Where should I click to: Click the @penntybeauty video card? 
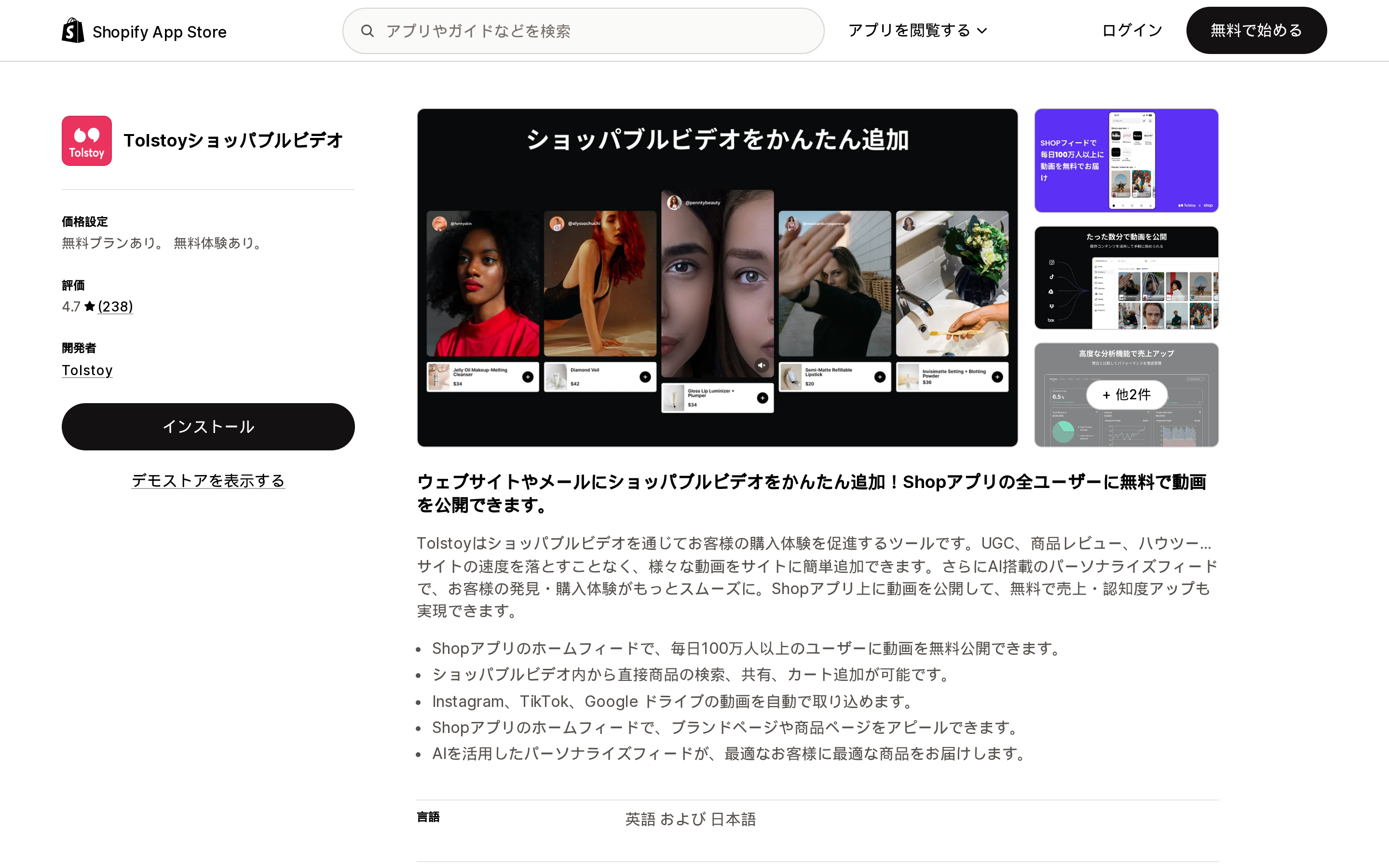(x=718, y=284)
